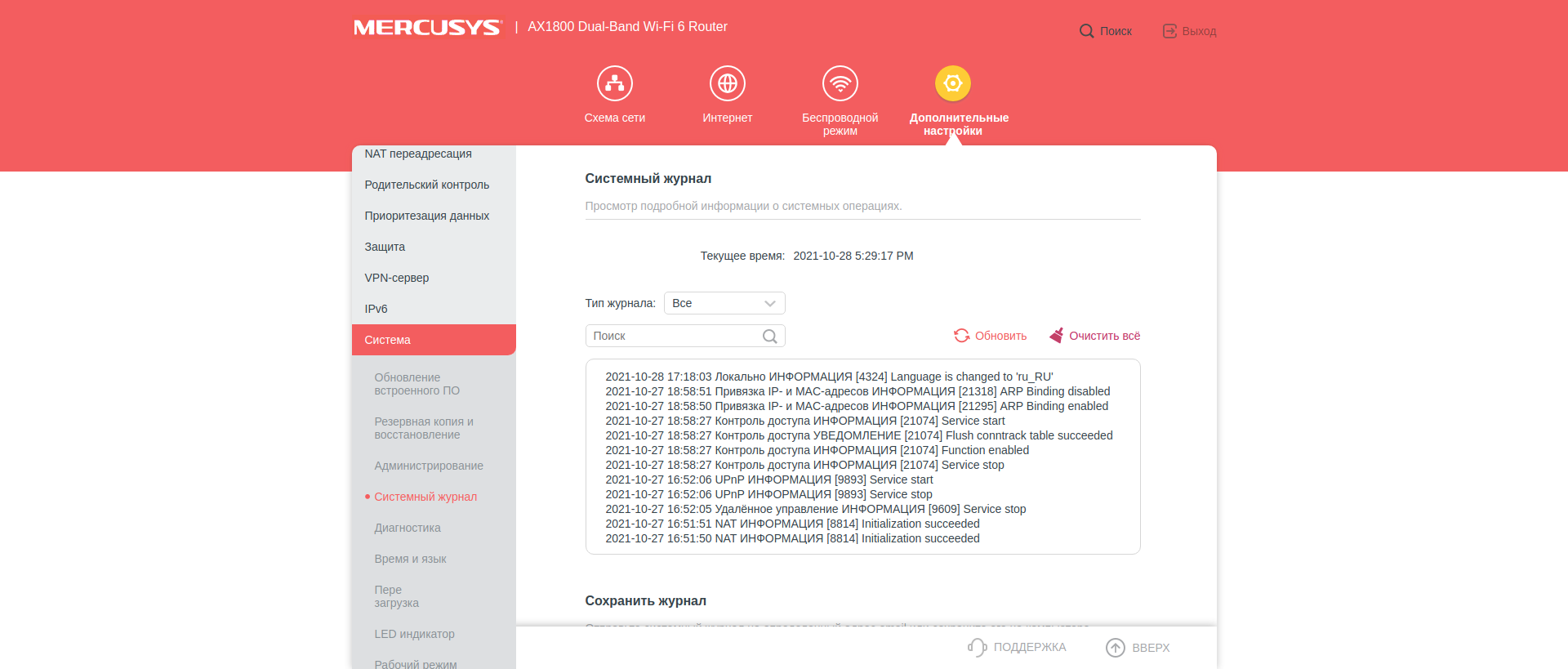
Task: Click the ПОДДЕРЖКА headset icon
Action: 977,648
